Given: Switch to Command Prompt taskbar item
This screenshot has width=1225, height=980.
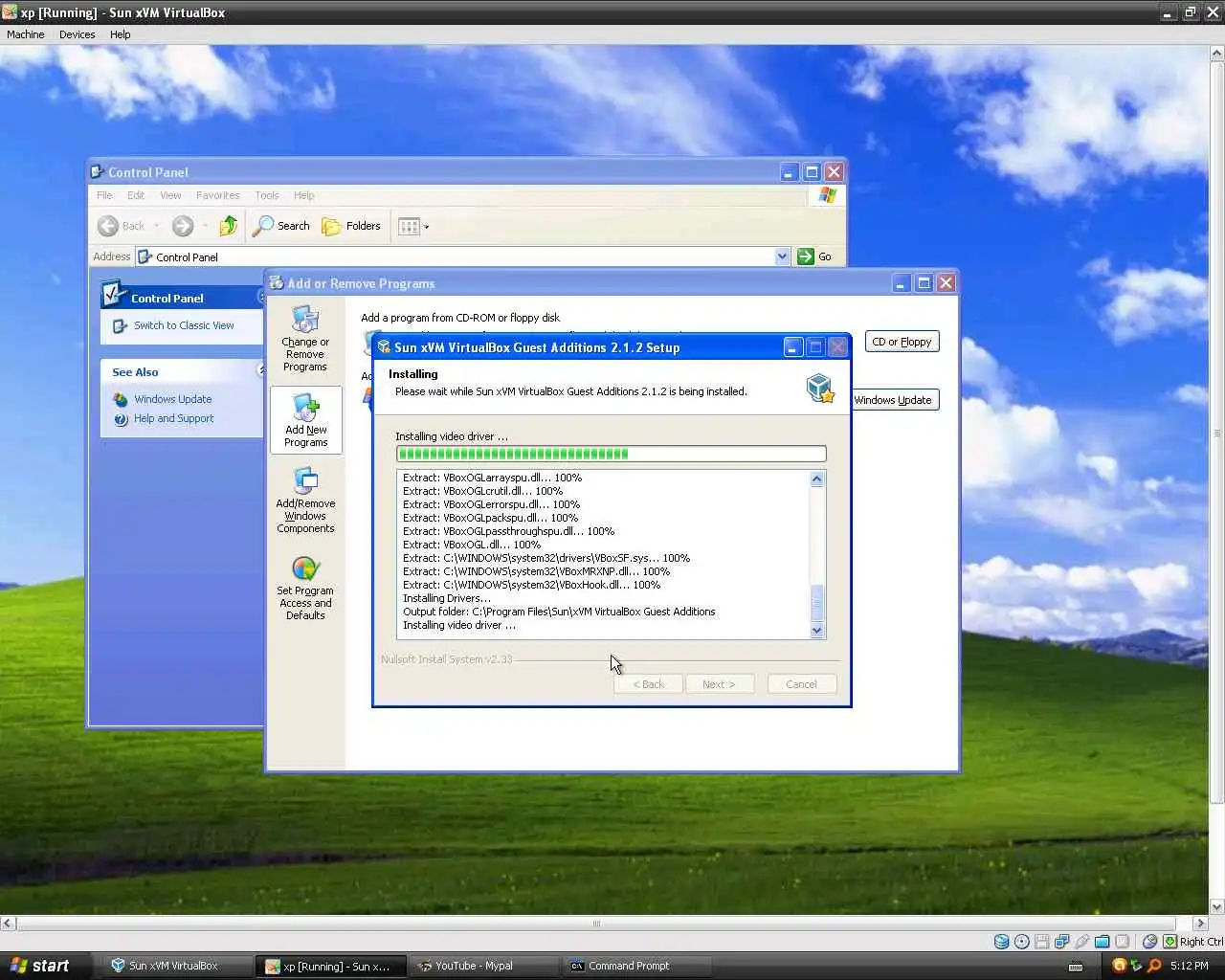Looking at the screenshot, I should click(637, 966).
